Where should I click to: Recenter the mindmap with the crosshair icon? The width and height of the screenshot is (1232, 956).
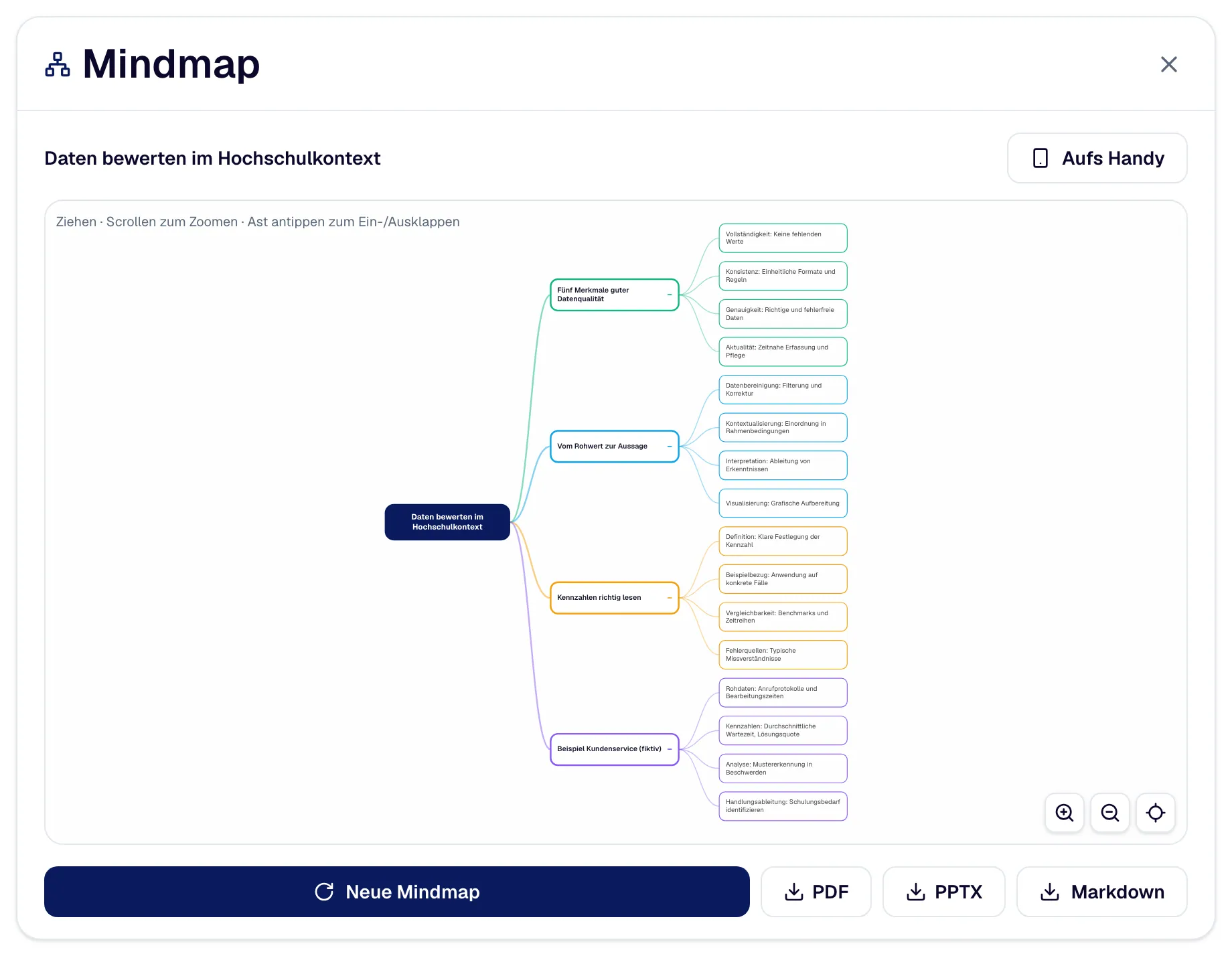[x=1156, y=813]
